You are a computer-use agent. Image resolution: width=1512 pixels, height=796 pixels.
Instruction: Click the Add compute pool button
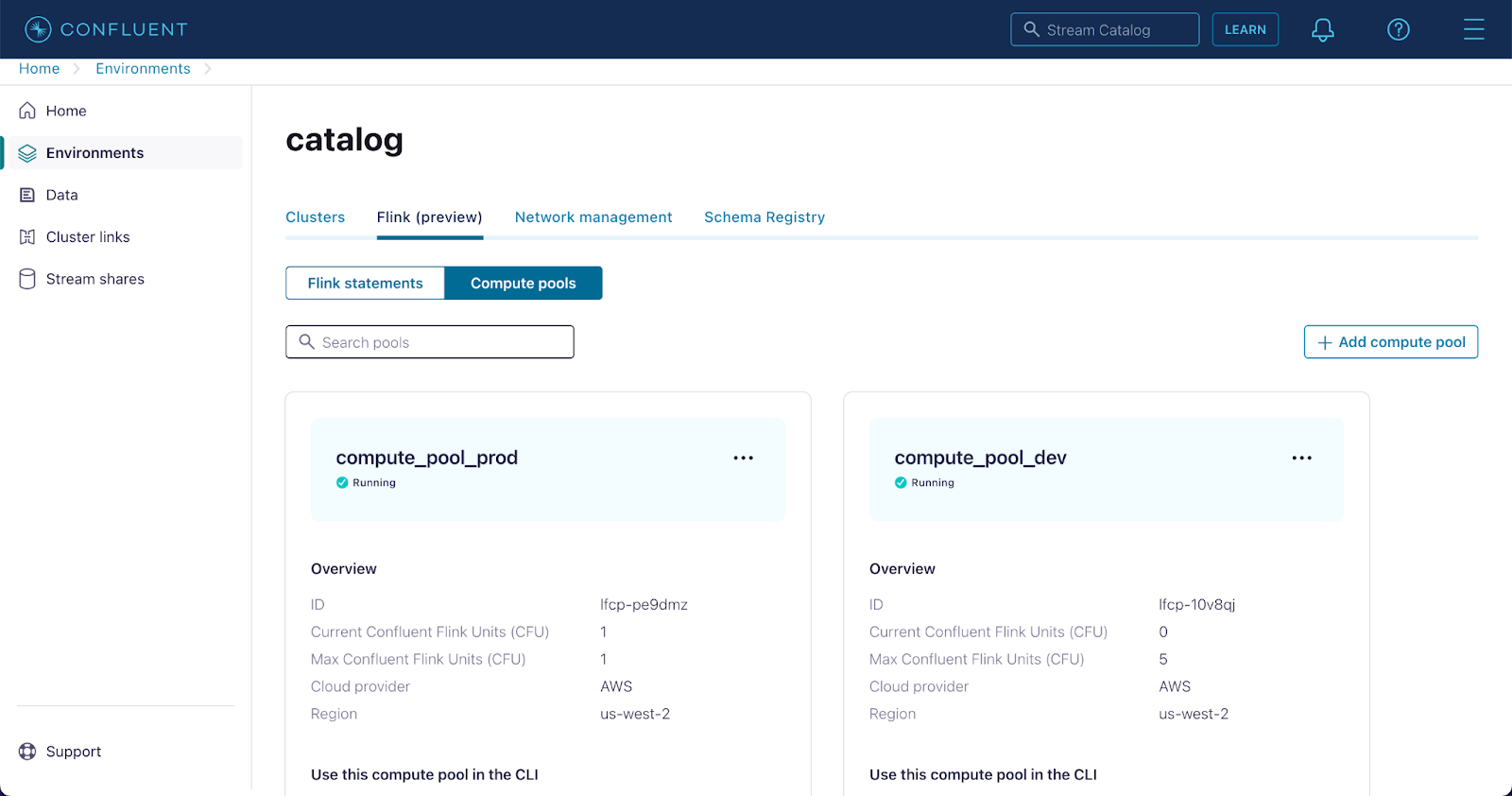coord(1391,342)
